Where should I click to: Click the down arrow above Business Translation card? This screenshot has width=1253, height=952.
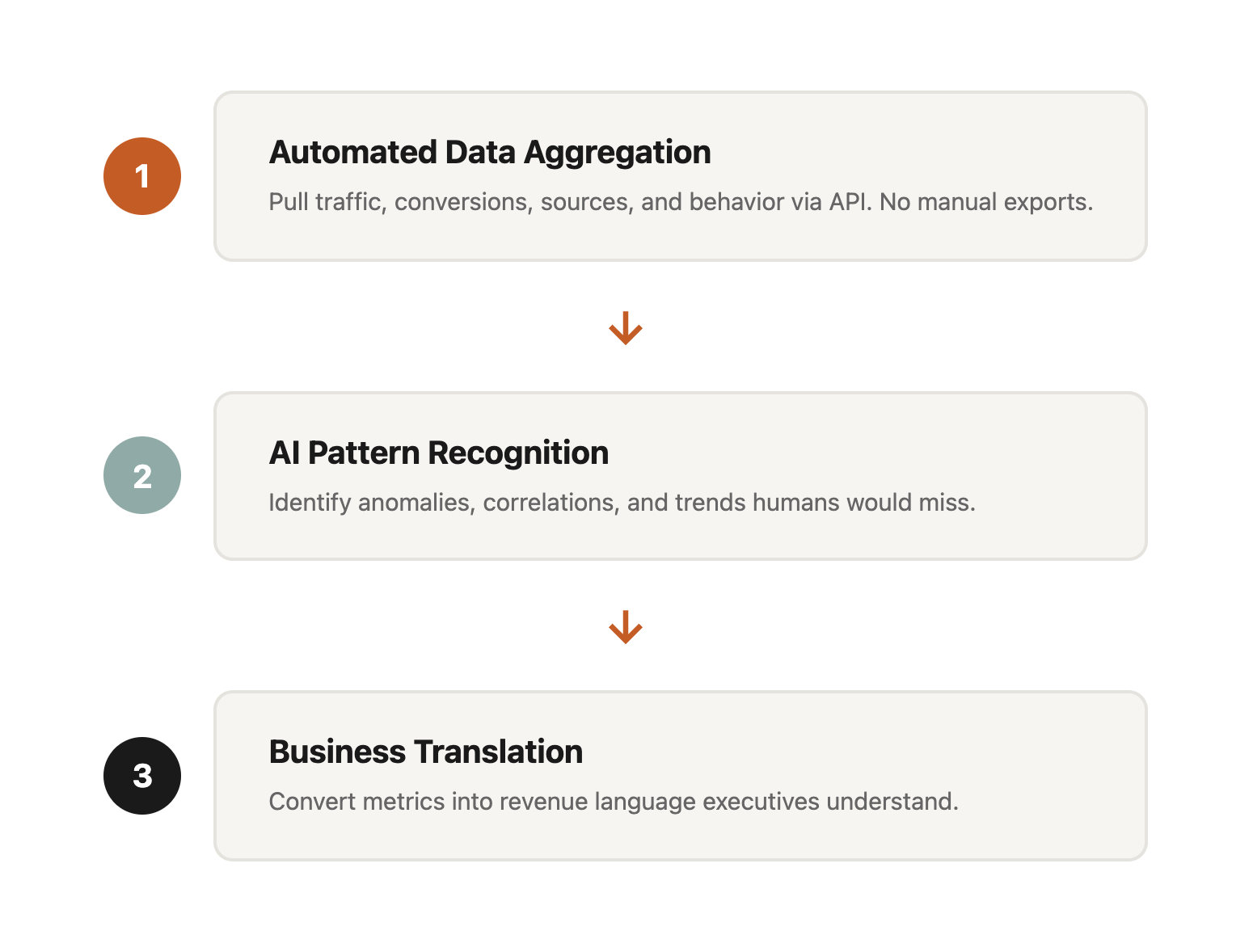click(x=626, y=627)
